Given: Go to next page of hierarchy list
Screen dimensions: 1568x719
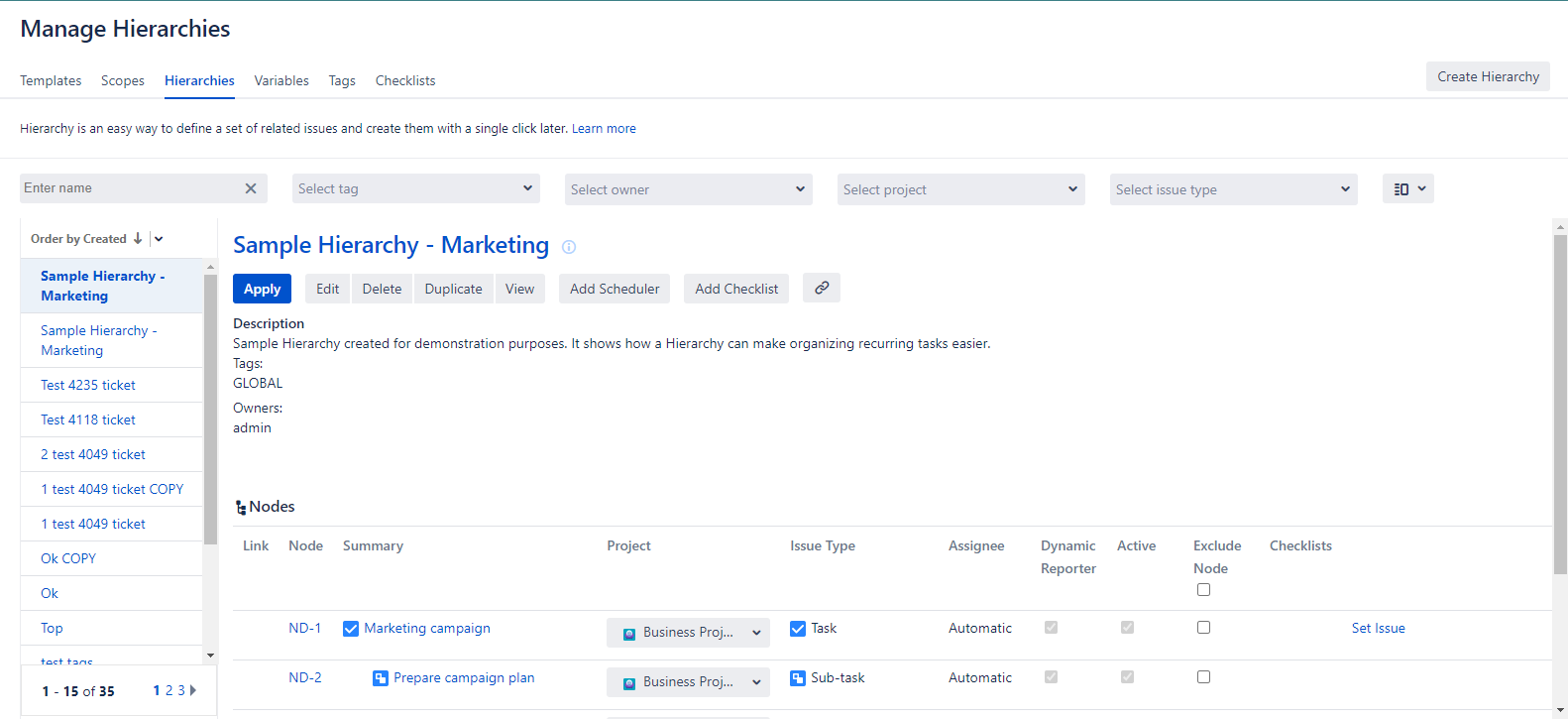Looking at the screenshot, I should [x=193, y=690].
